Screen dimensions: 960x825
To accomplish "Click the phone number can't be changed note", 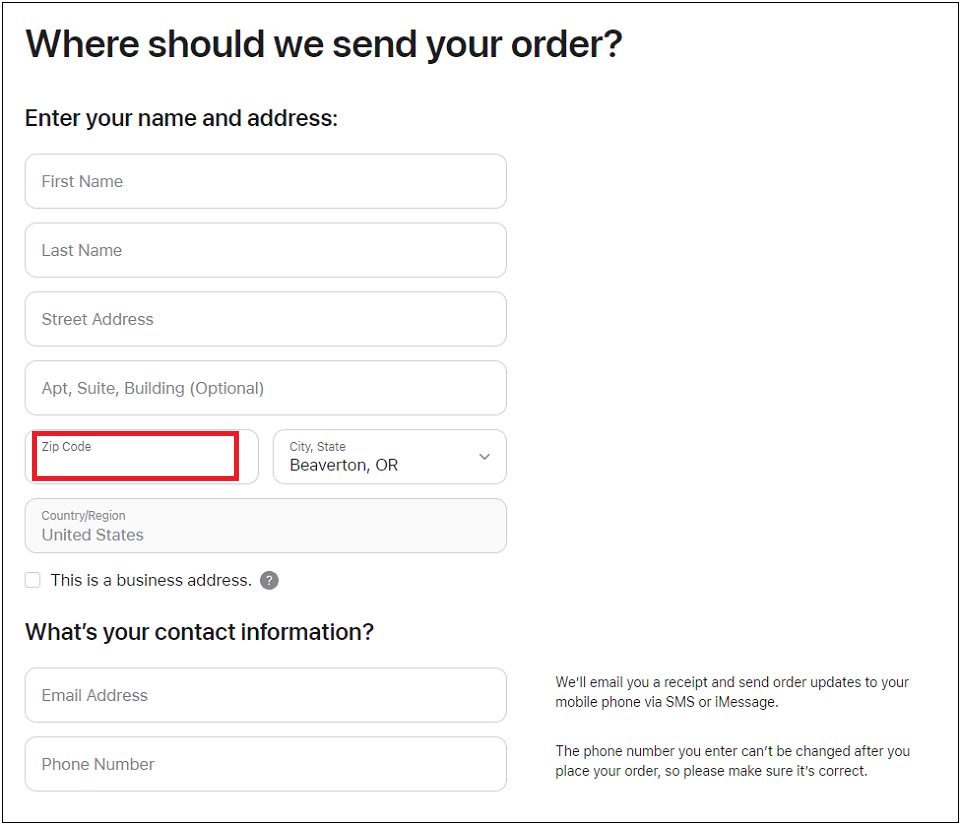I will click(x=732, y=761).
